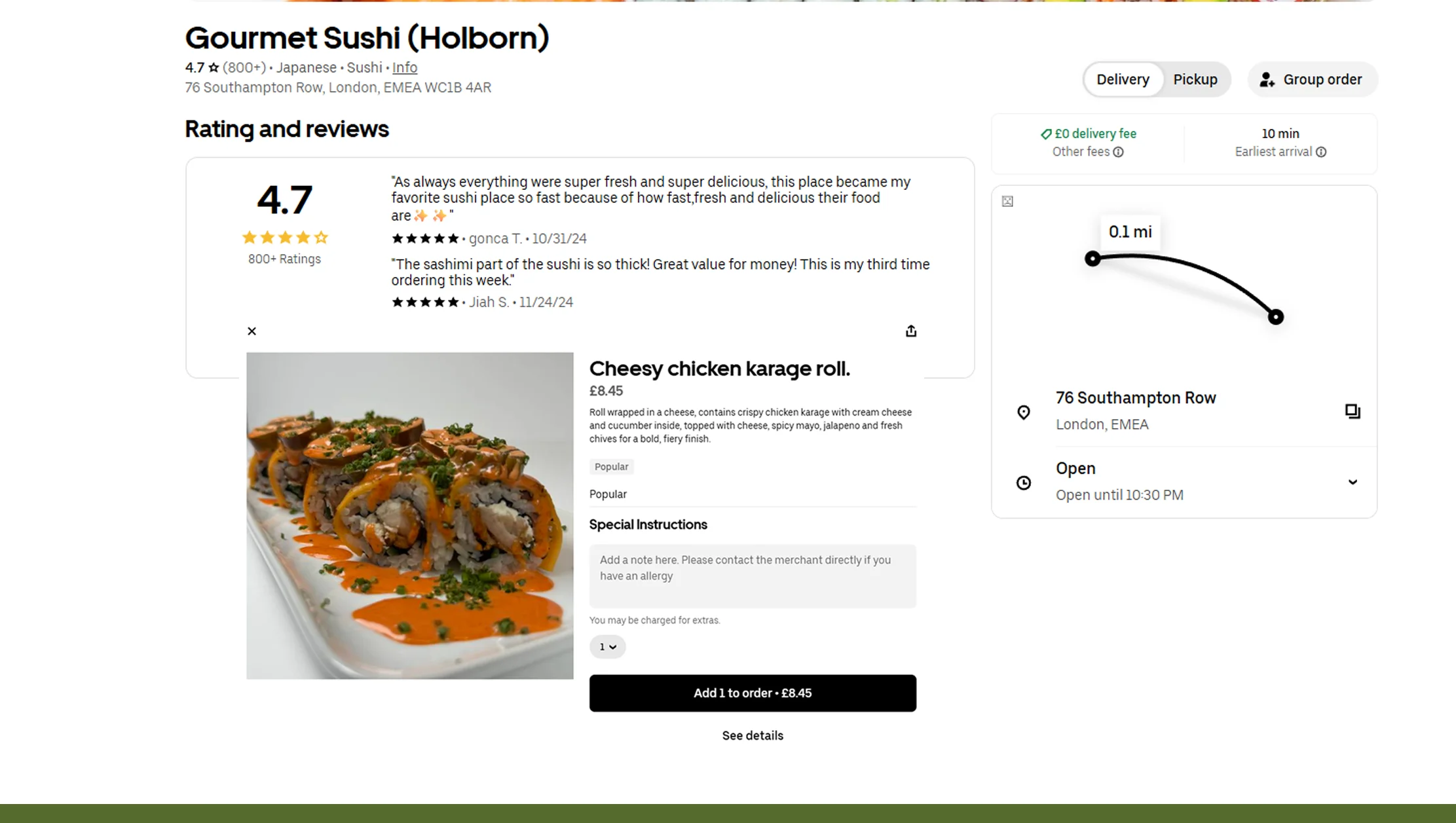Click the group order people icon

[x=1267, y=80]
